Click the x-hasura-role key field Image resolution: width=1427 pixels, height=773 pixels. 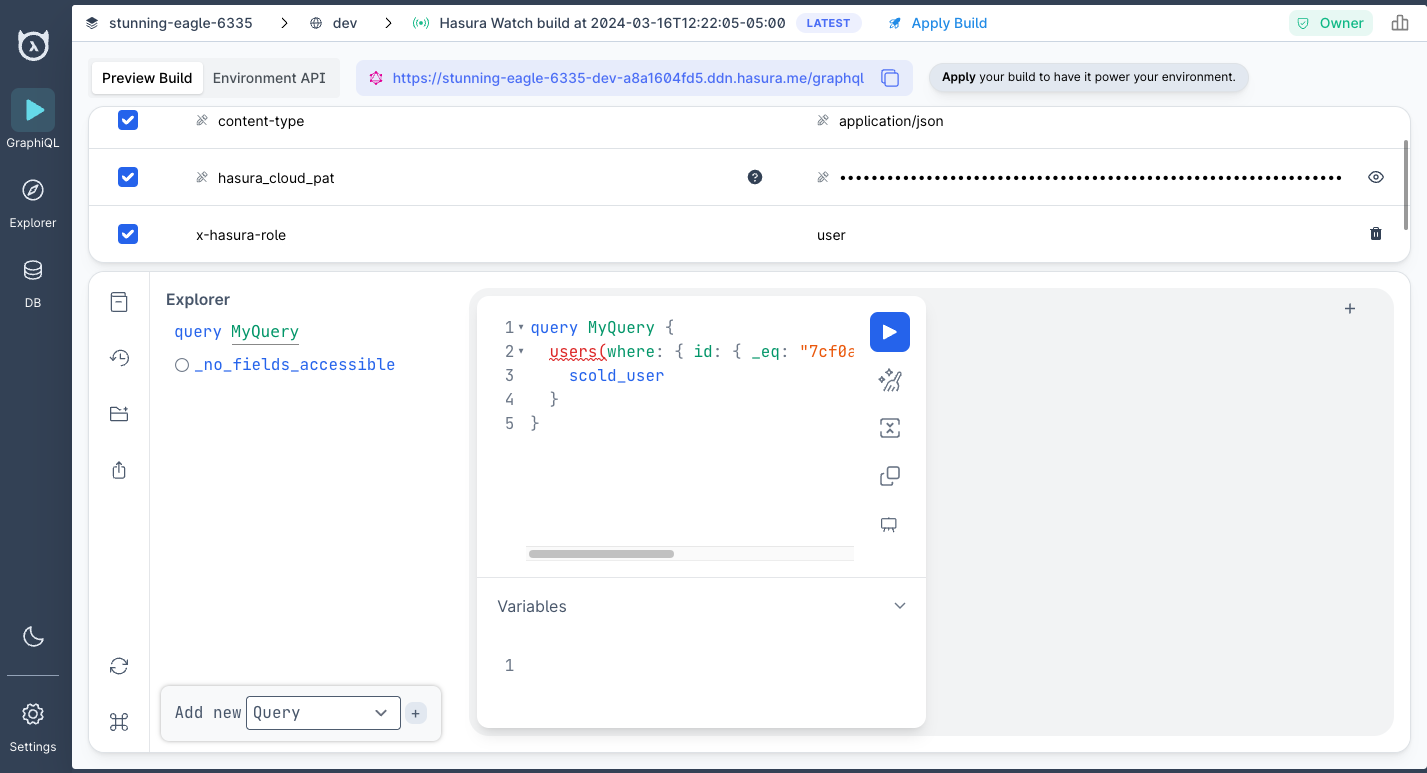241,235
